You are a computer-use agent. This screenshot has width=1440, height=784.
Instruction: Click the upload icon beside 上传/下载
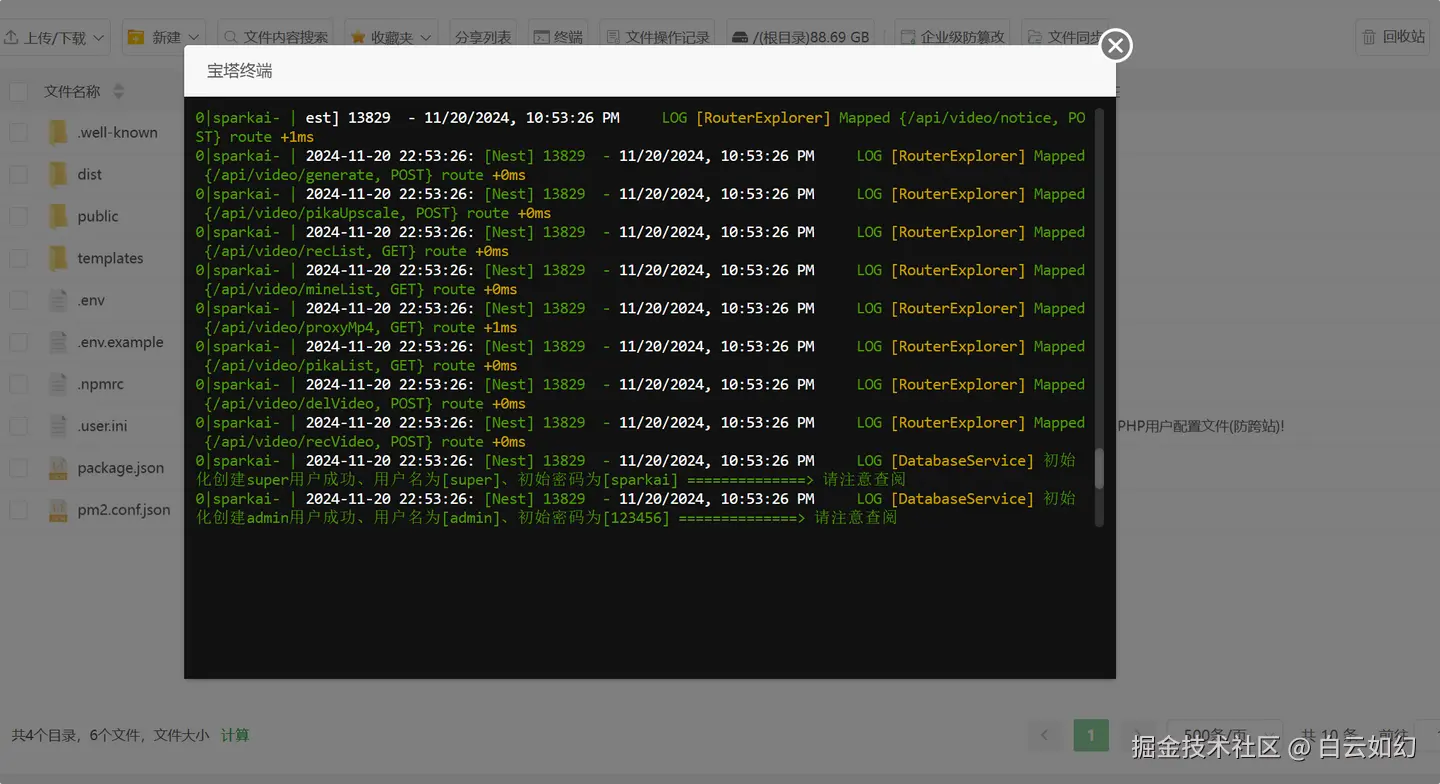(11, 37)
